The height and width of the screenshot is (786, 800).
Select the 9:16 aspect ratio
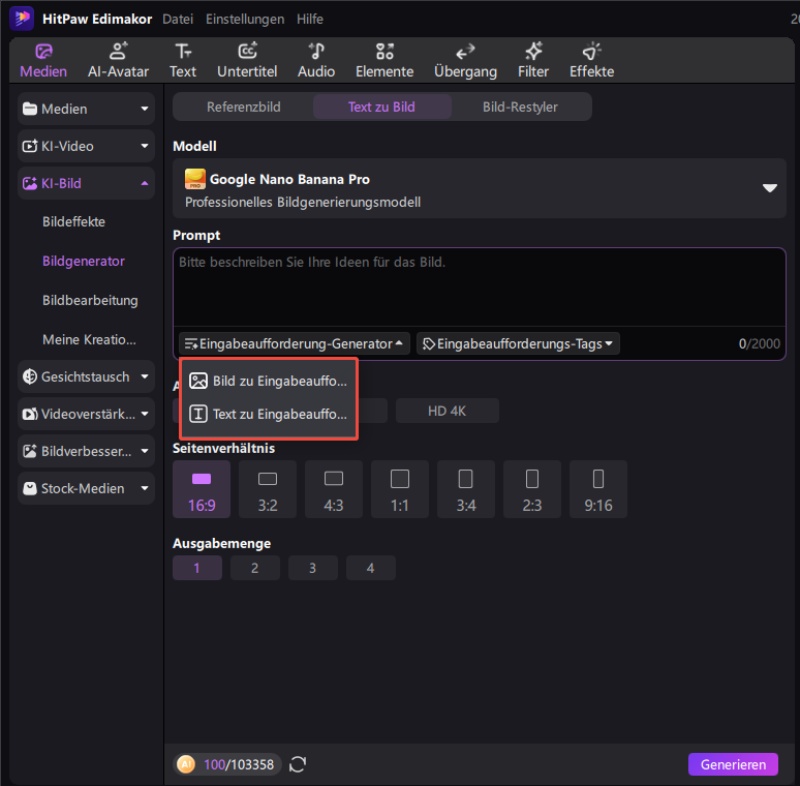point(598,489)
